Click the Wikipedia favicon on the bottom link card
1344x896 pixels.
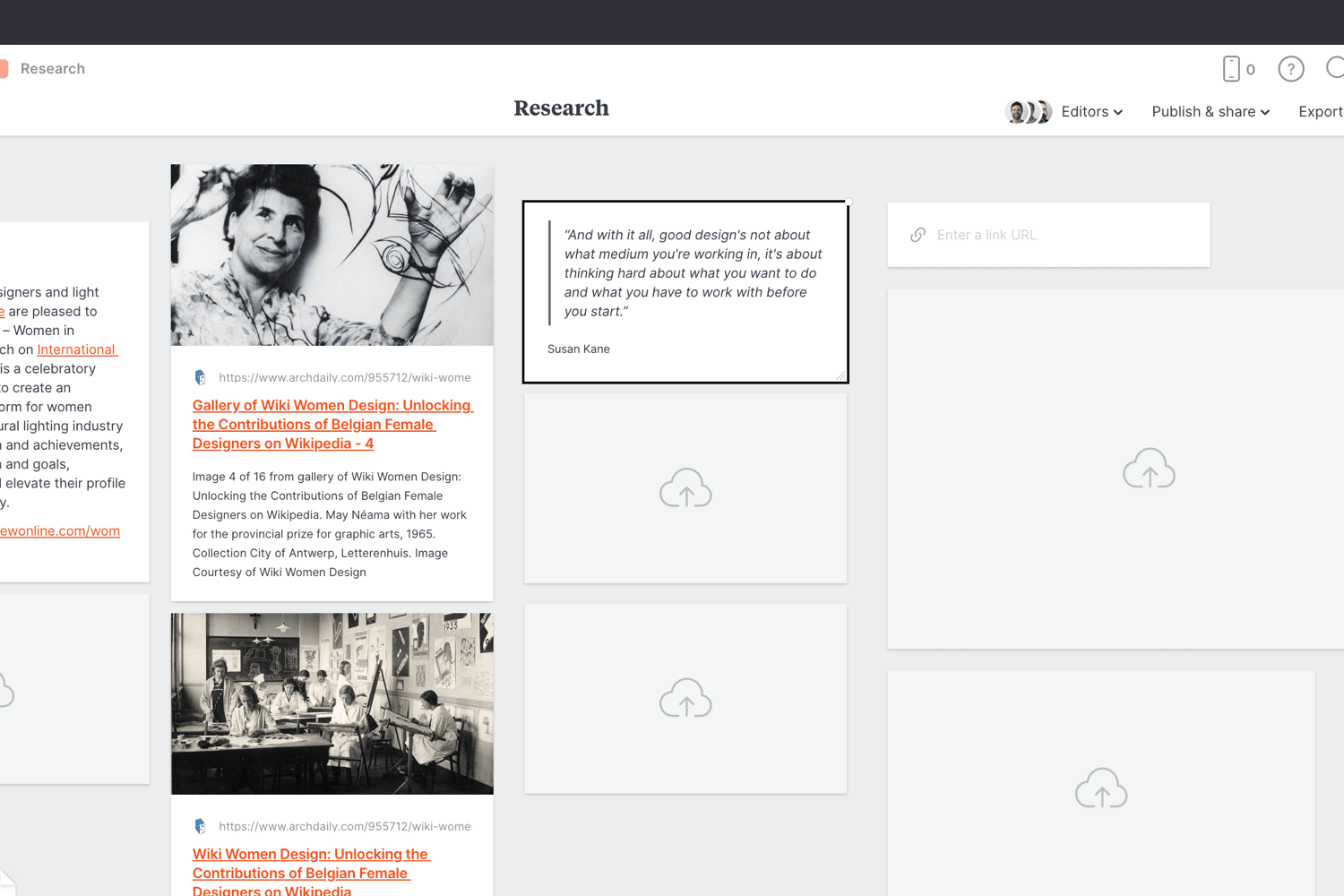click(200, 826)
